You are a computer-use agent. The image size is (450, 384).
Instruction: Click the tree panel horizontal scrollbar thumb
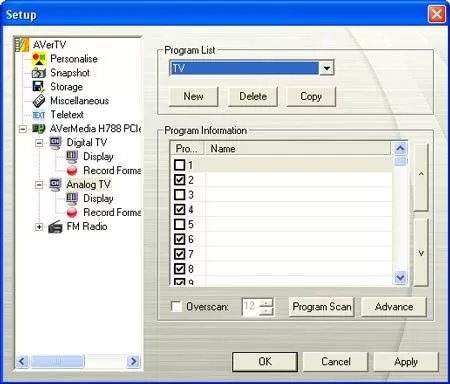click(57, 361)
